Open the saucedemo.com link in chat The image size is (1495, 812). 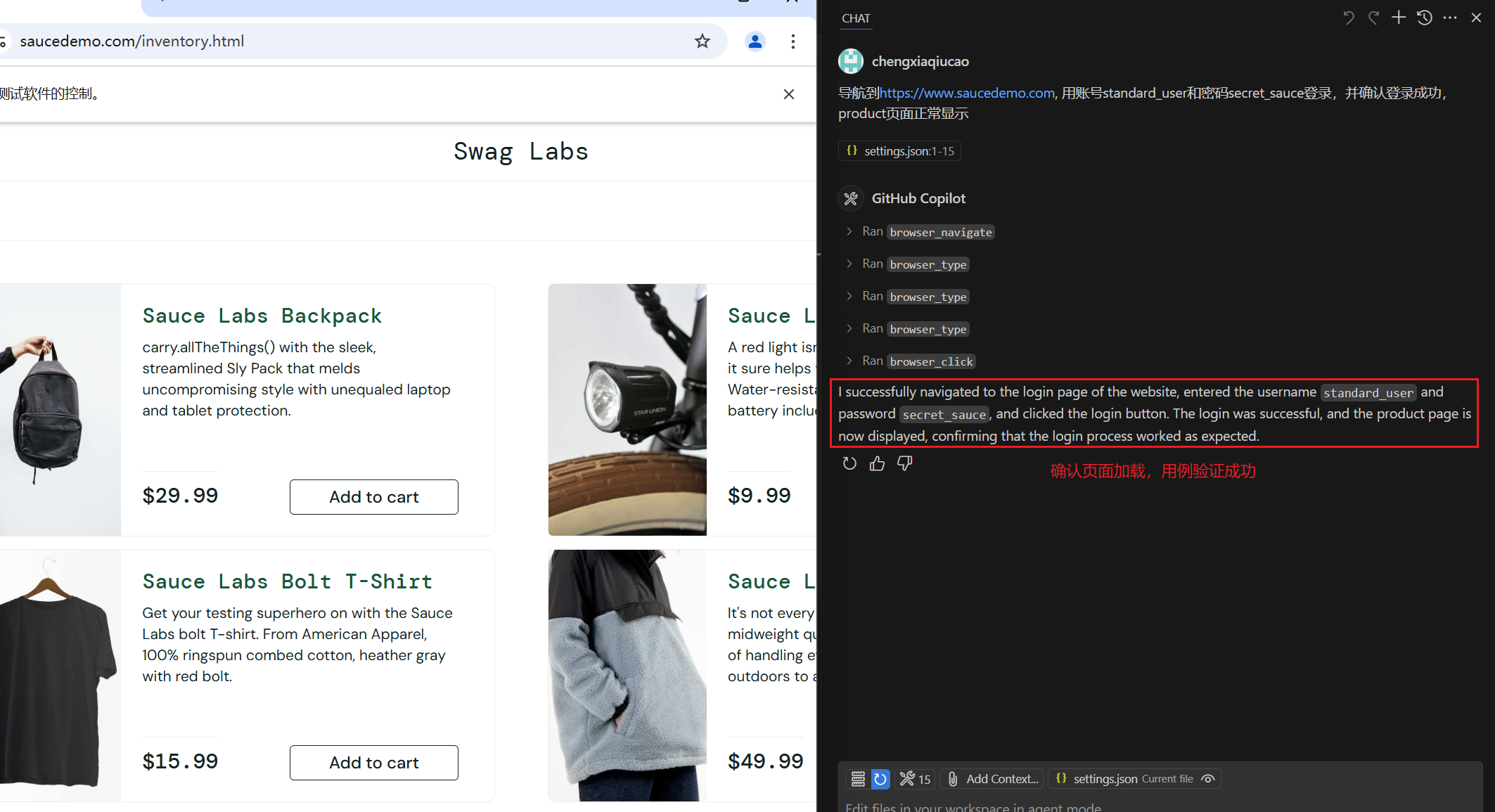tap(967, 93)
